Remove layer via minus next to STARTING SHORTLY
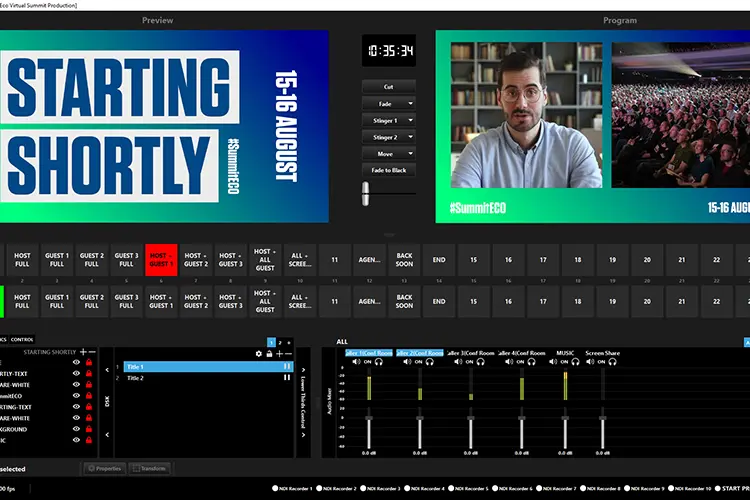750x500 pixels. [92, 352]
